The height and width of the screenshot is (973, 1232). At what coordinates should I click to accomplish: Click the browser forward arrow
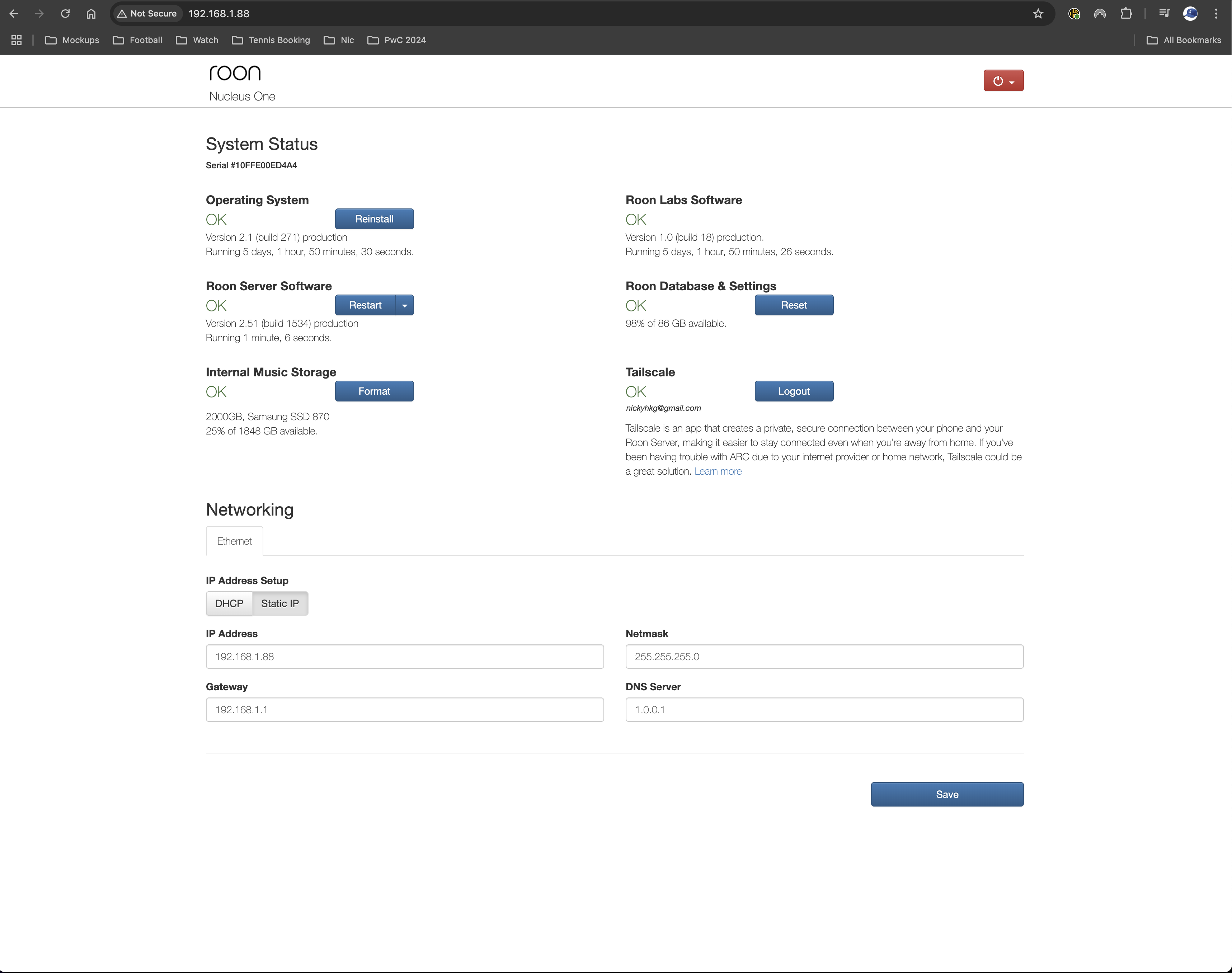click(39, 14)
